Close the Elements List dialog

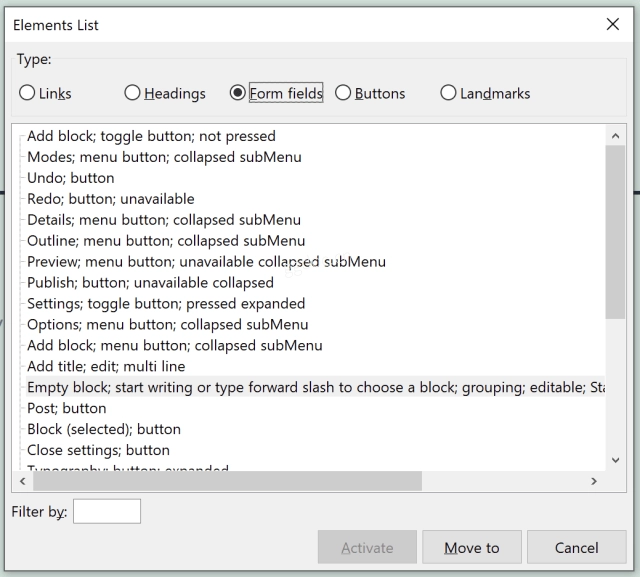tap(613, 24)
